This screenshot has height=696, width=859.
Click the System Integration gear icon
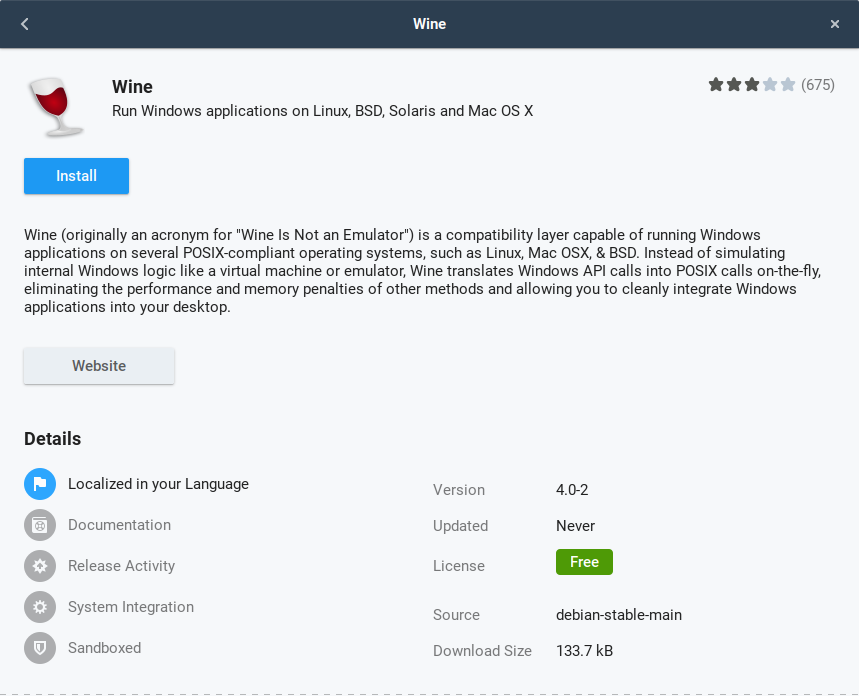tap(40, 607)
